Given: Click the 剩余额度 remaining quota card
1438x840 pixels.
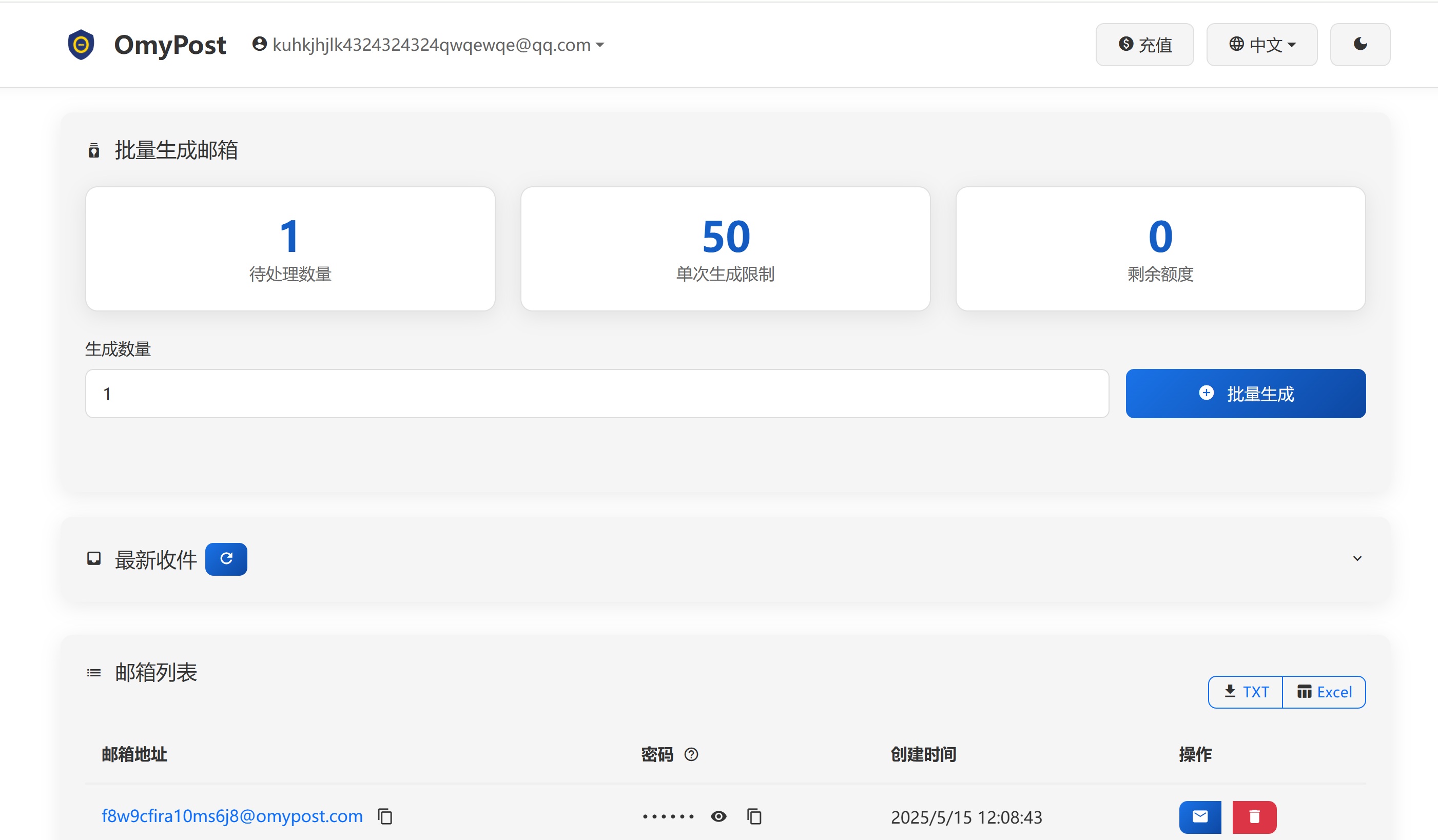Looking at the screenshot, I should [1160, 249].
